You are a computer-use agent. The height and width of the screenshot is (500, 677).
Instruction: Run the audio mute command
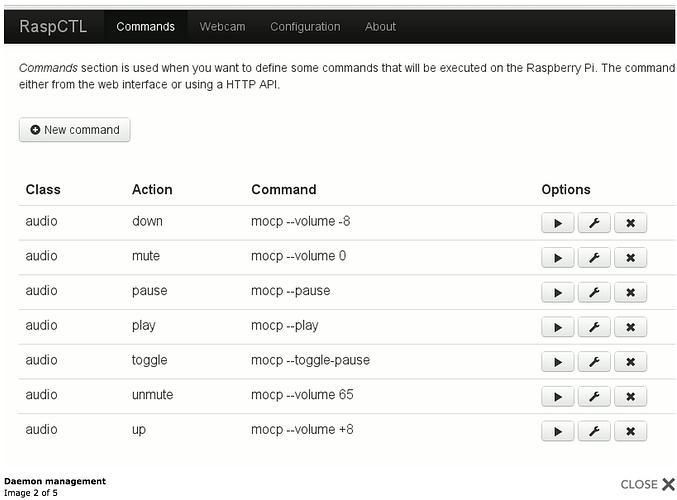coord(557,258)
